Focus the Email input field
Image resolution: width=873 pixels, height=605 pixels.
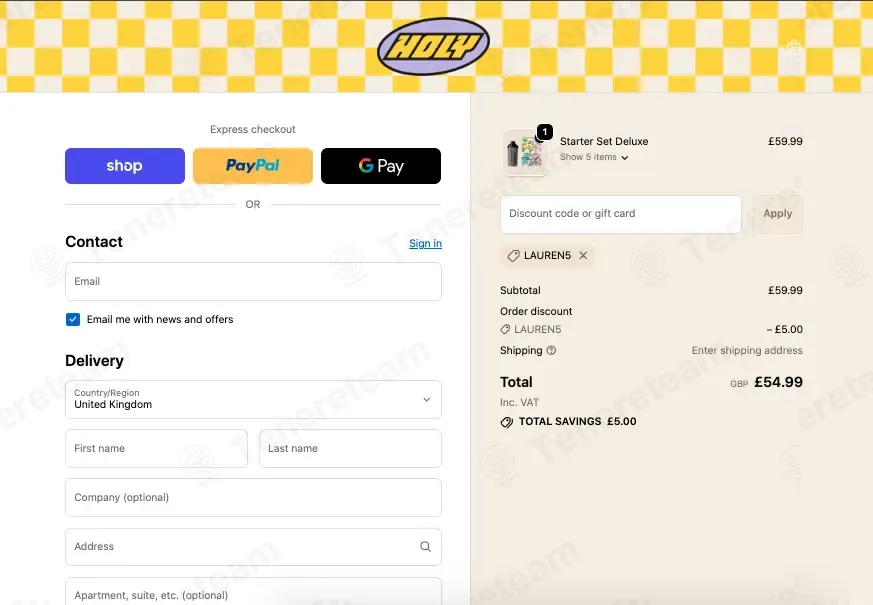(x=253, y=282)
